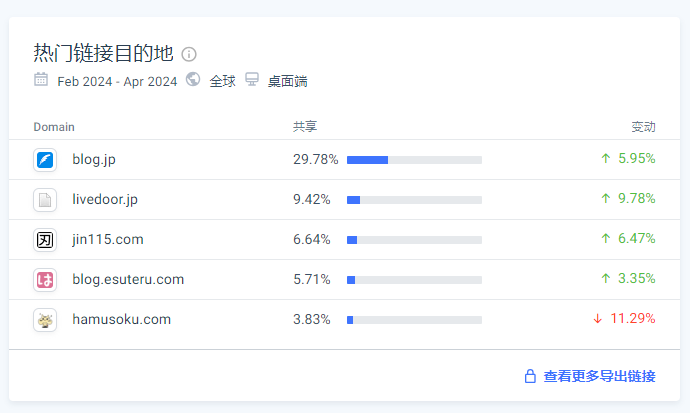Click the blog.esuteru.com favicon icon
Image resolution: width=690 pixels, height=413 pixels.
pyautogui.click(x=45, y=280)
